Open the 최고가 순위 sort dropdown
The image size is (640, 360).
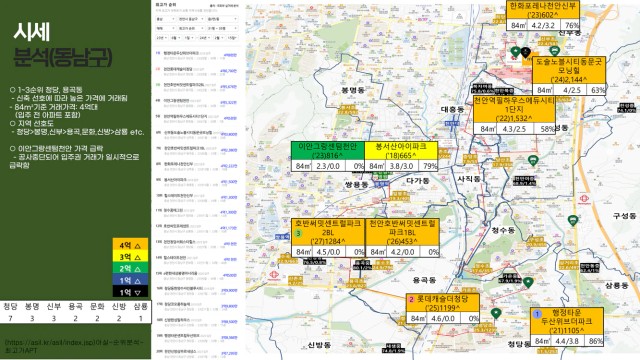191,29
